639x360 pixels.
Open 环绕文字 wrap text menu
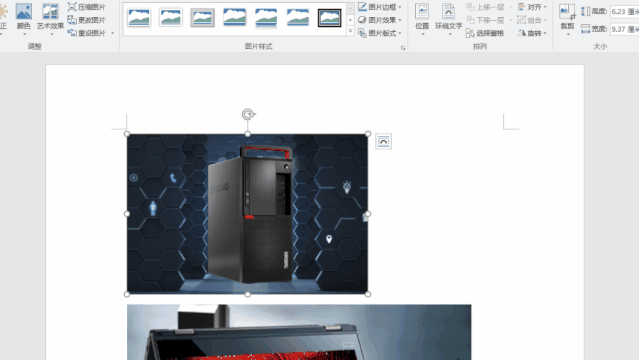(448, 18)
